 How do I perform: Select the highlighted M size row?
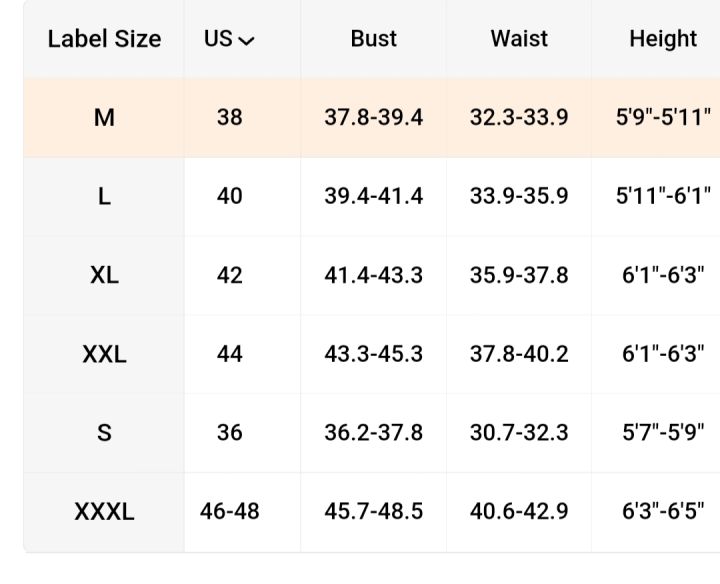click(x=371, y=118)
